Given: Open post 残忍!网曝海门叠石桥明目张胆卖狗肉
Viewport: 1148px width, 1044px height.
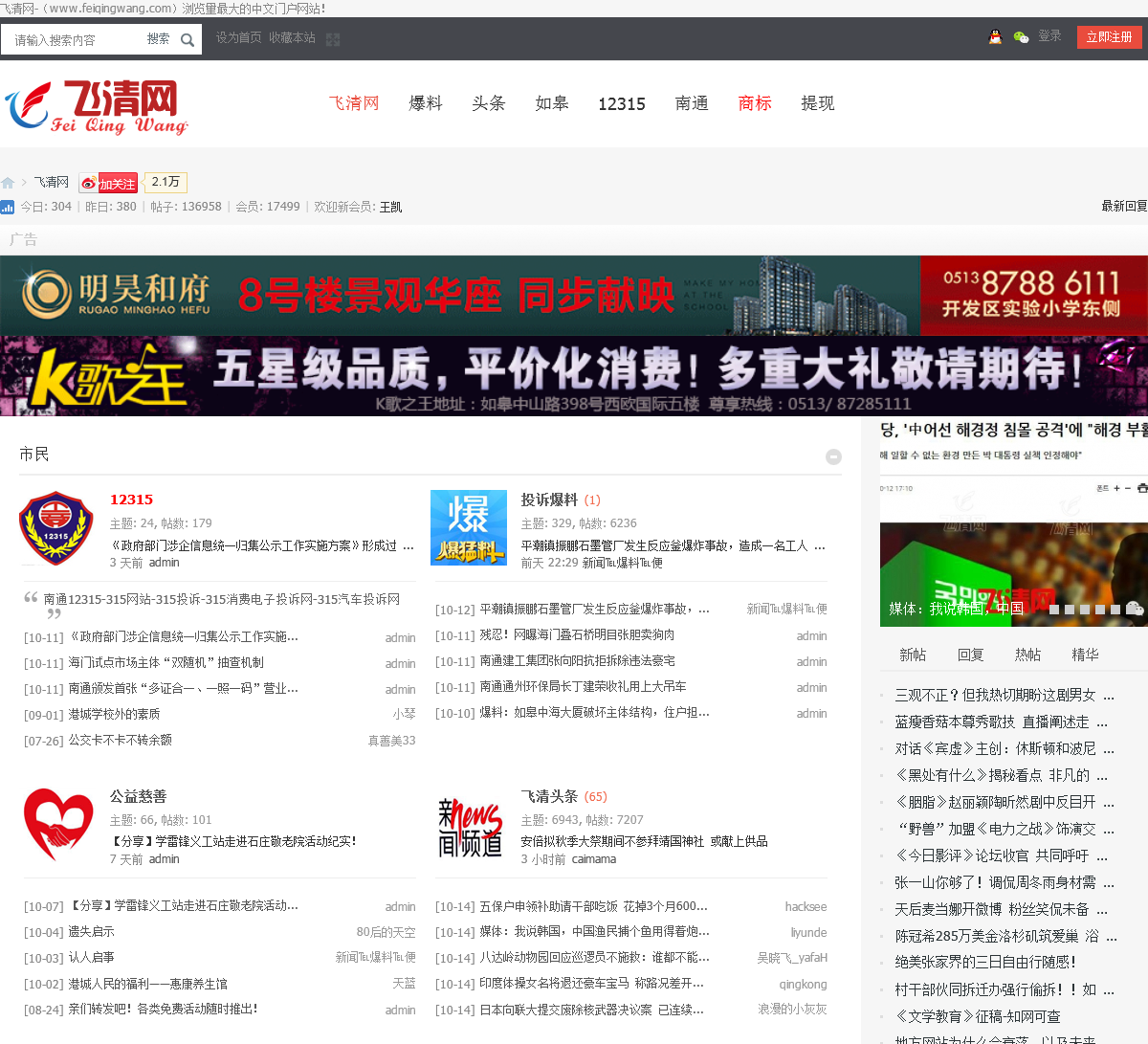Looking at the screenshot, I should coord(577,634).
